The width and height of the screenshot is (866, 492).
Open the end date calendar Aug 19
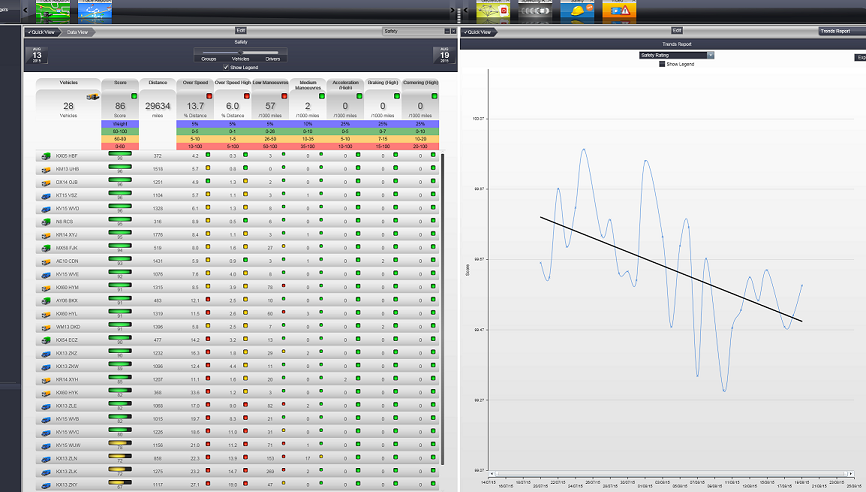442,53
